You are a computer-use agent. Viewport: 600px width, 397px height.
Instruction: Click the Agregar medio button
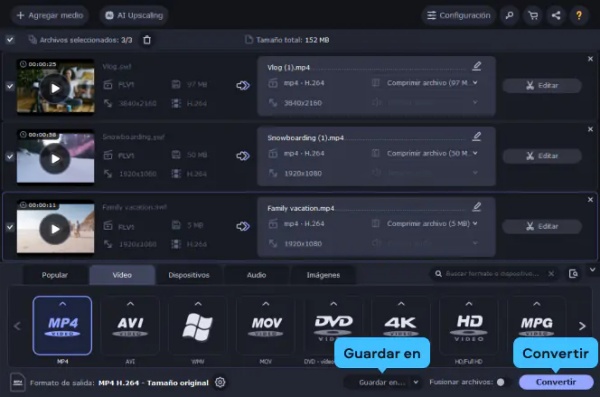click(x=50, y=15)
